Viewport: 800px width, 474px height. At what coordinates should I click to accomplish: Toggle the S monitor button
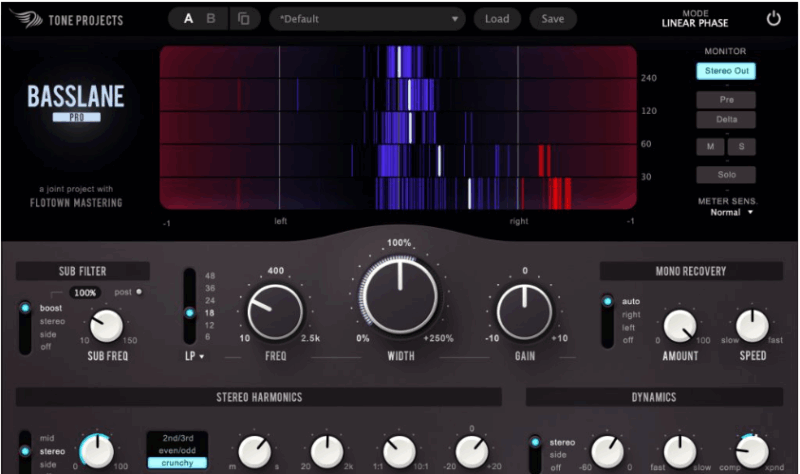pyautogui.click(x=741, y=146)
